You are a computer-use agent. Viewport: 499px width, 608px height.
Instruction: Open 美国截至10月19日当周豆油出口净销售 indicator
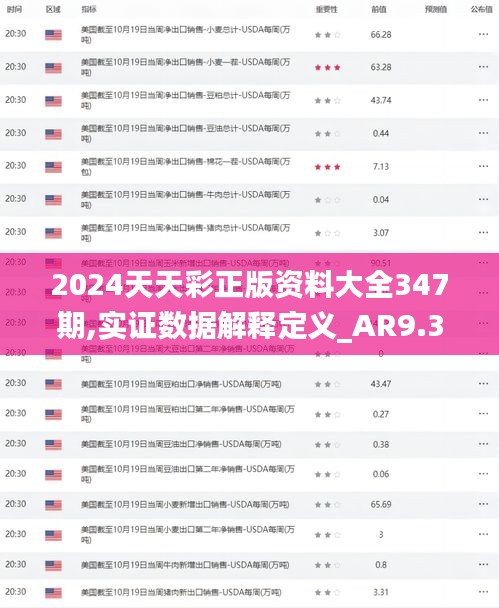pos(181,444)
